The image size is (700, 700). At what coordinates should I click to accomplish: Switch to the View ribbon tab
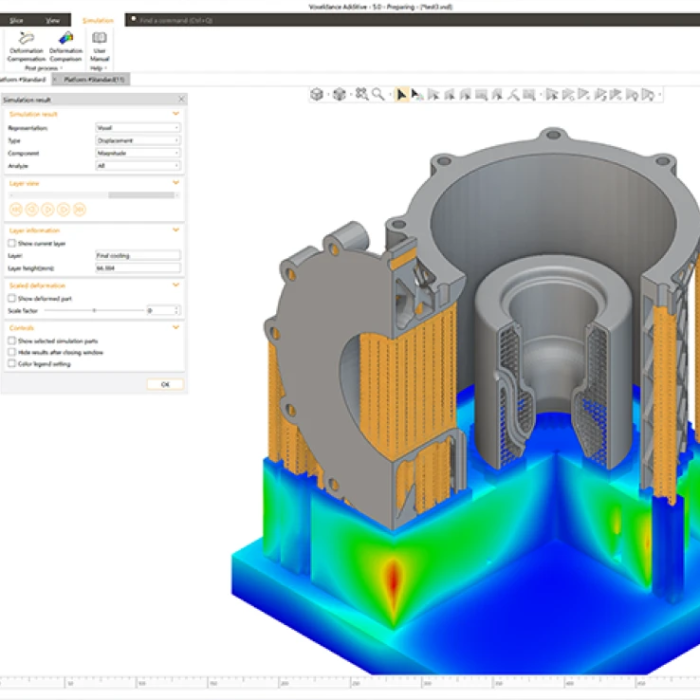(x=52, y=20)
